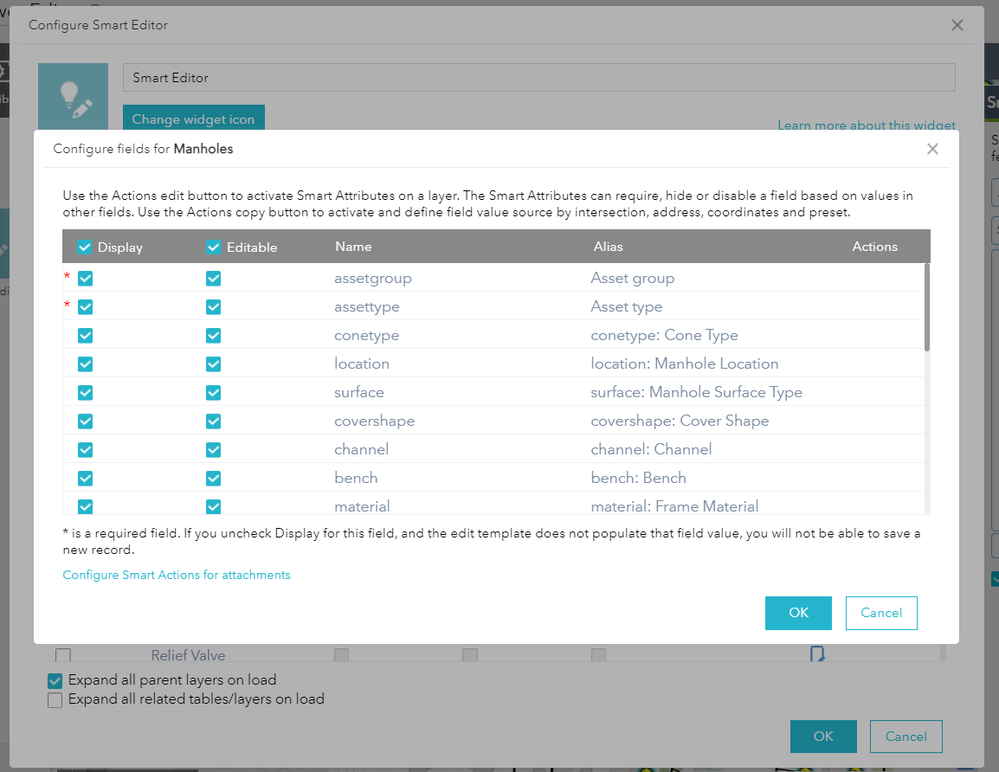Click the Alias column header

click(x=608, y=247)
